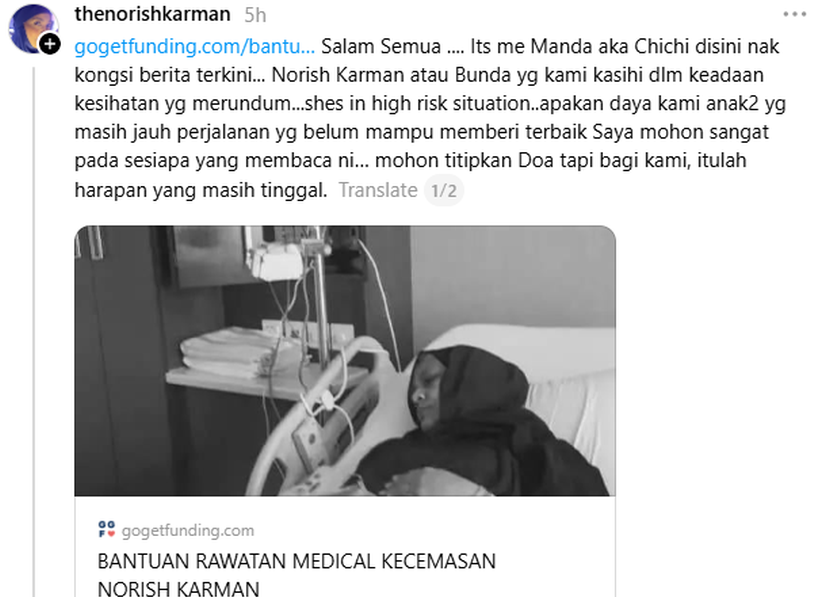
Task: Click post text line starting 'kongsi berita terkini'
Action: 419,75
